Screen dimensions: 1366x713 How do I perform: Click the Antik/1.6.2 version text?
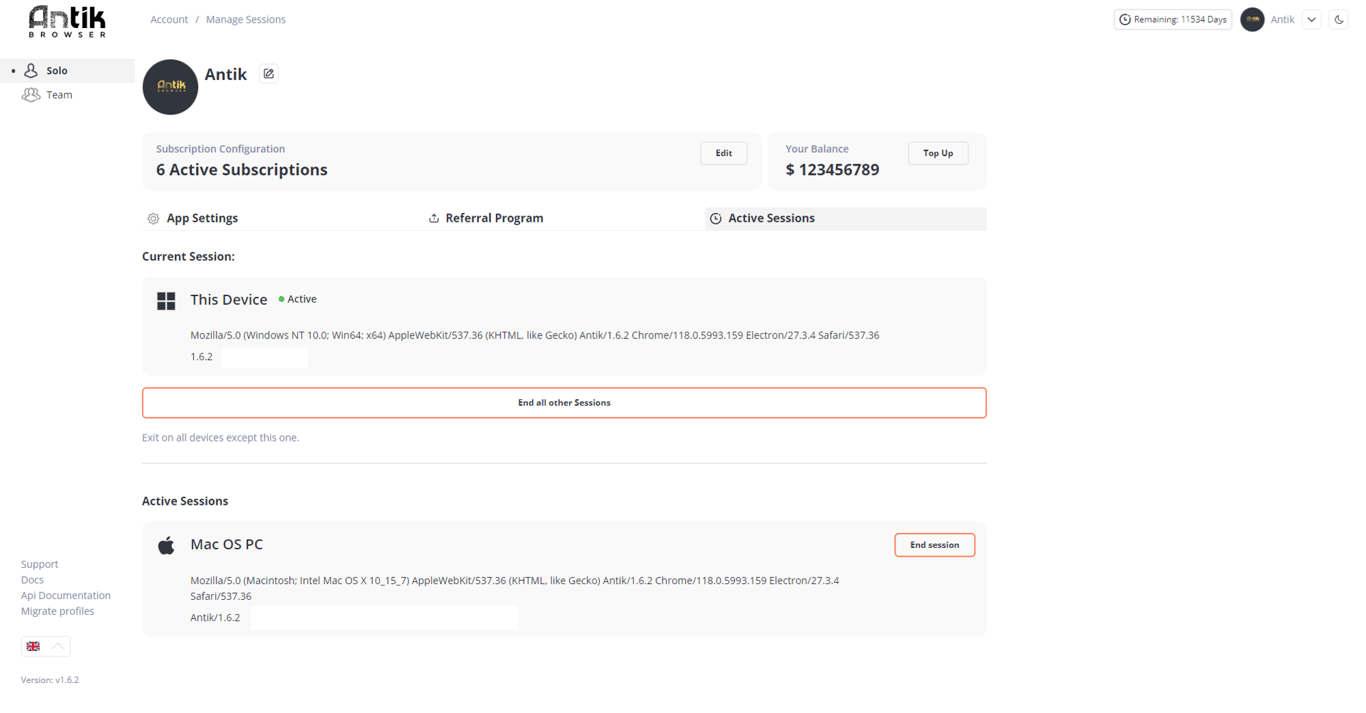(x=215, y=617)
